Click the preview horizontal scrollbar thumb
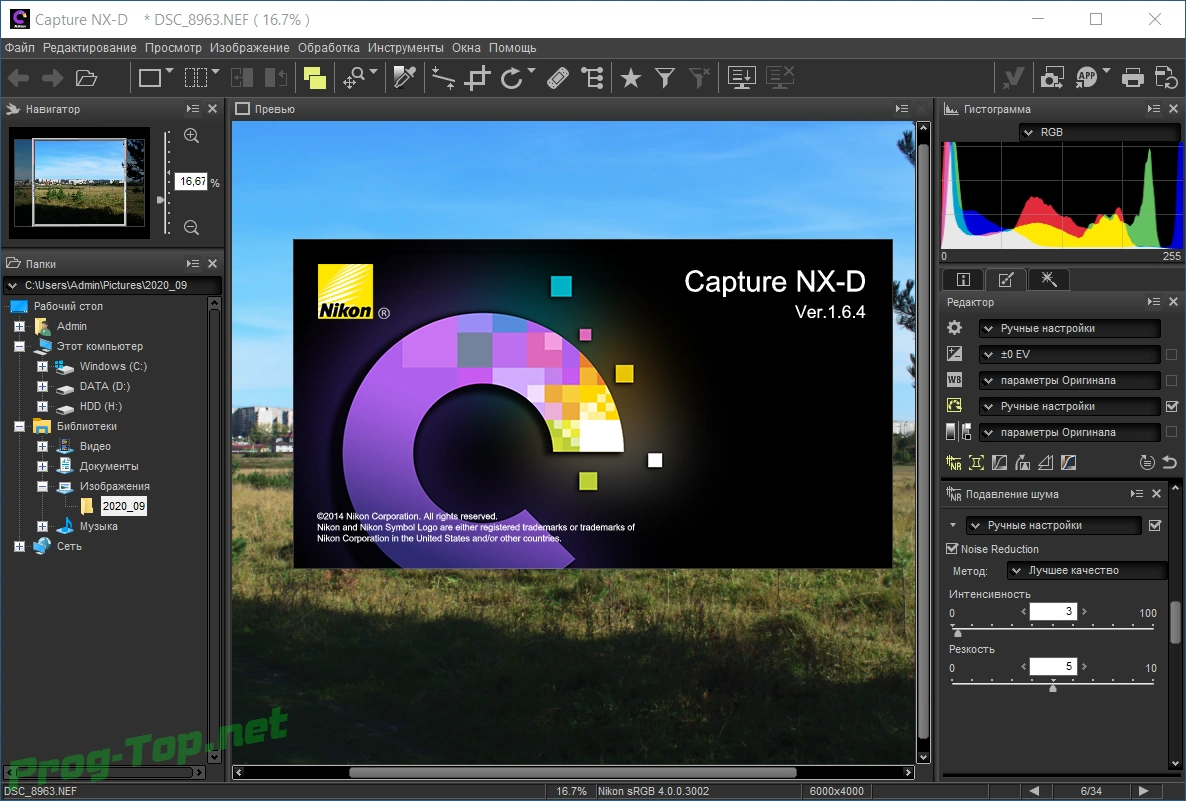 (x=573, y=772)
